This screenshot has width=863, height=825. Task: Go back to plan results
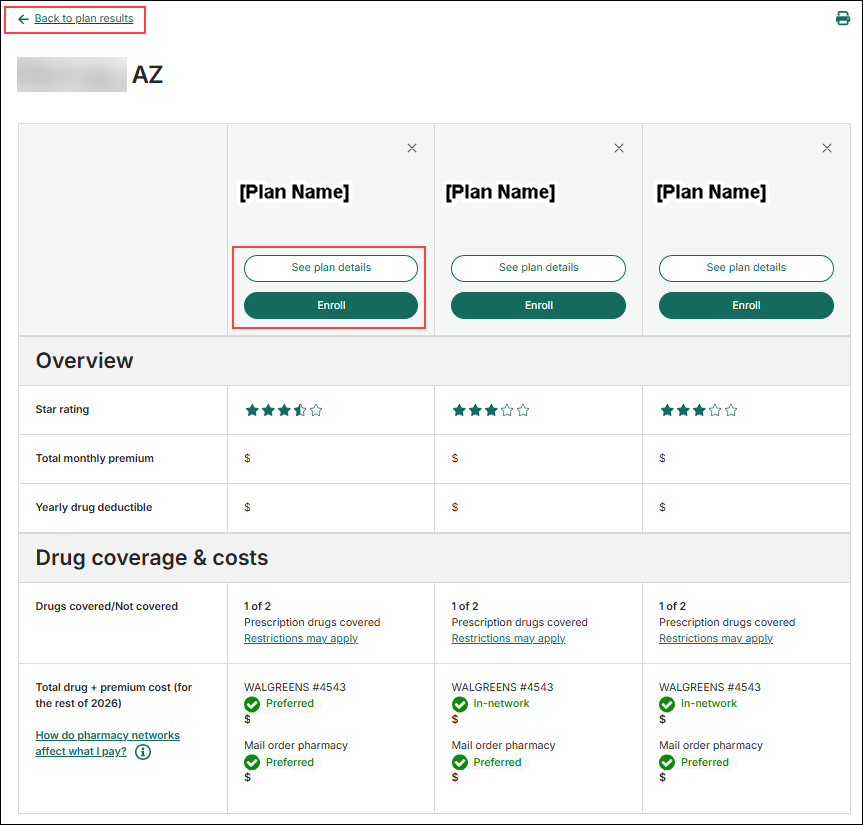84,18
